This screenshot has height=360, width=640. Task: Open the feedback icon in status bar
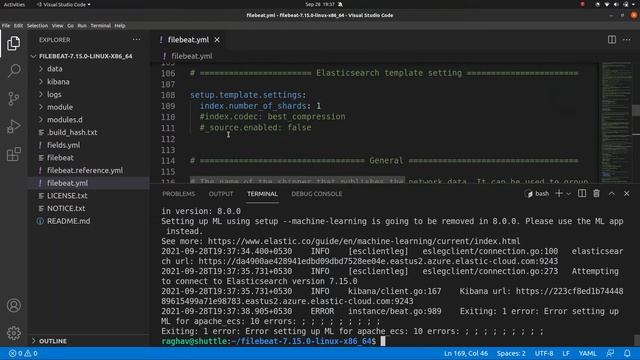tap(610, 353)
